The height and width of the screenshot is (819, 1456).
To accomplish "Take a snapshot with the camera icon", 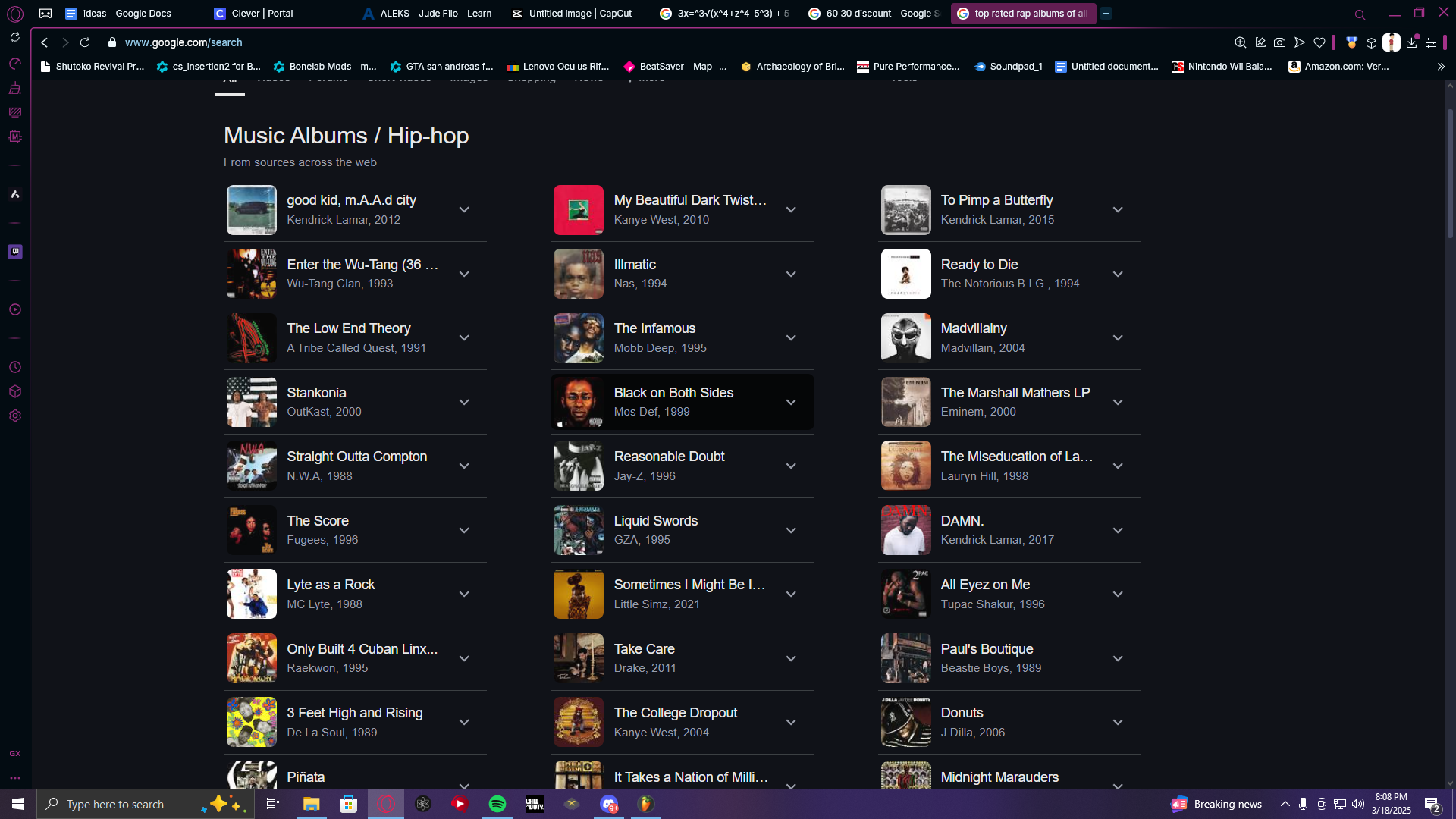I will click(1279, 42).
